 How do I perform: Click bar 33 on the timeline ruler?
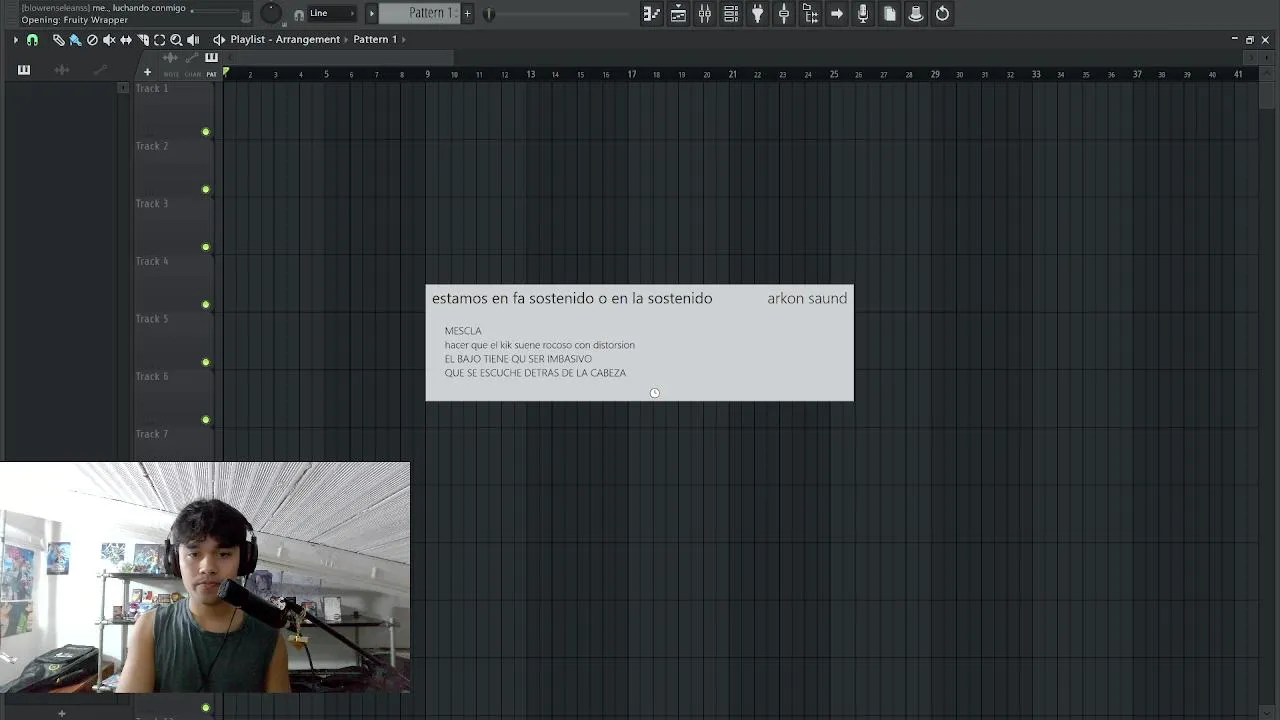click(x=1036, y=74)
